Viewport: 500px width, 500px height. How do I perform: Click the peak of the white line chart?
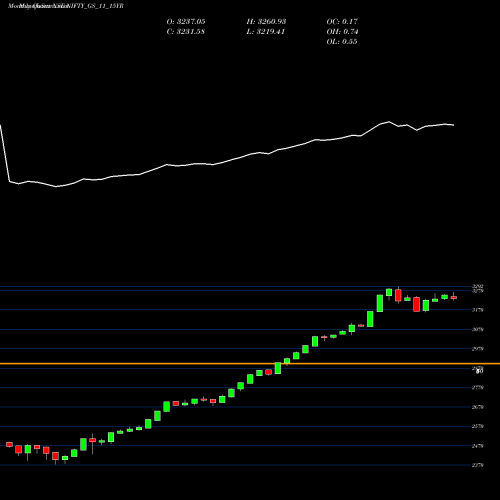(x=389, y=122)
